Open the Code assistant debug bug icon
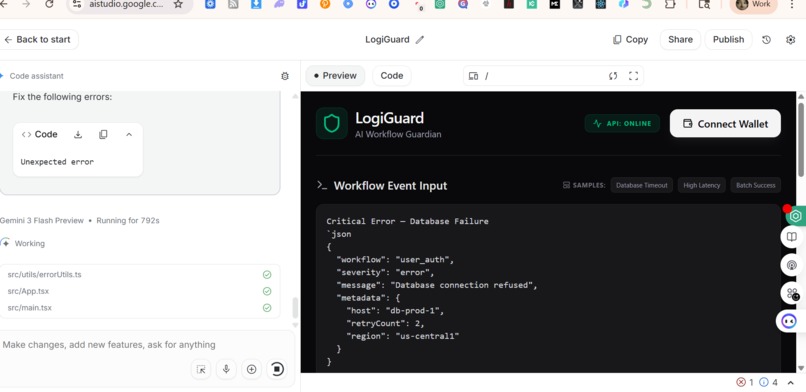Viewport: 806px width, 392px height. (285, 76)
